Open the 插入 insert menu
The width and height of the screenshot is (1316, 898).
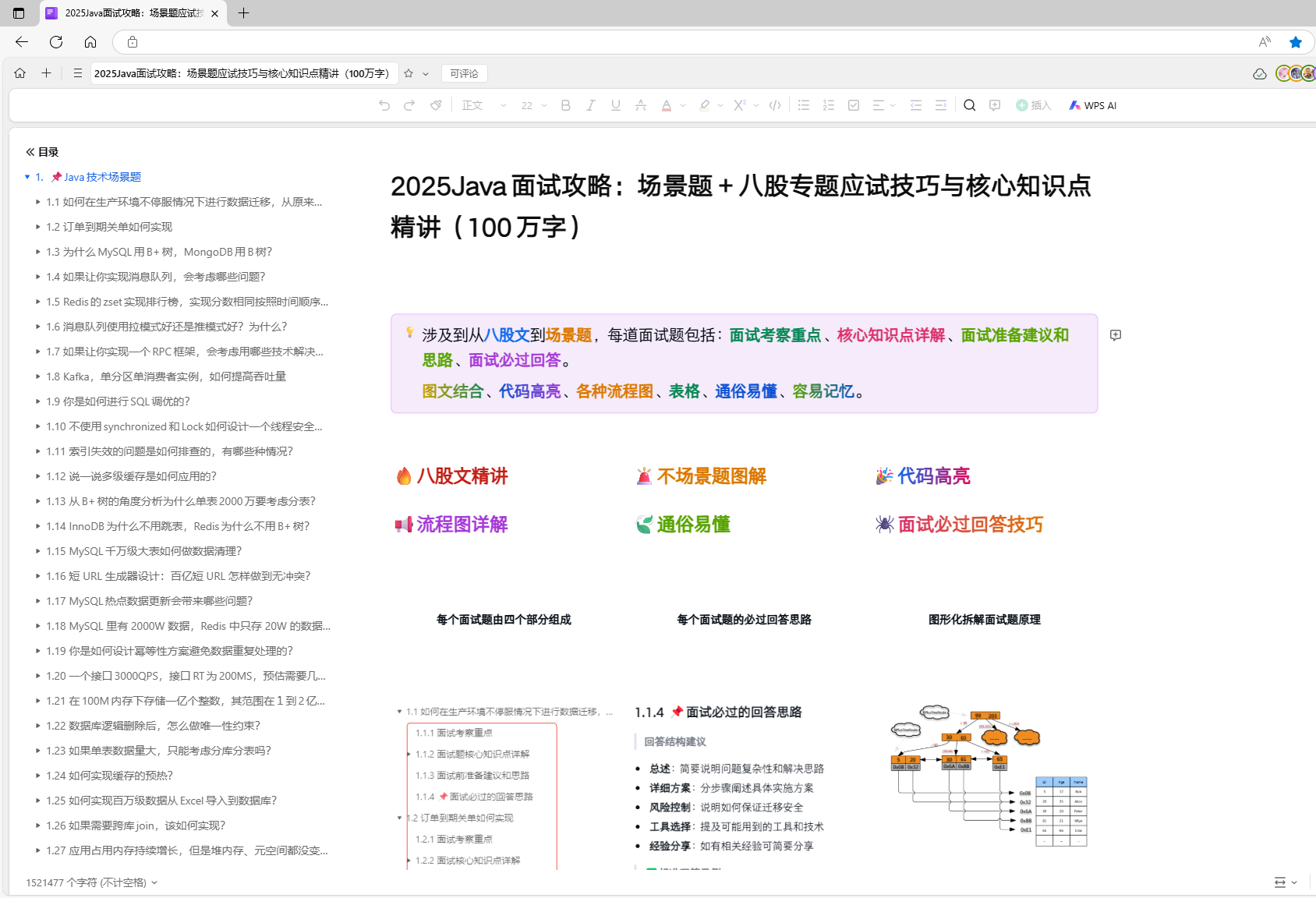pyautogui.click(x=1034, y=105)
